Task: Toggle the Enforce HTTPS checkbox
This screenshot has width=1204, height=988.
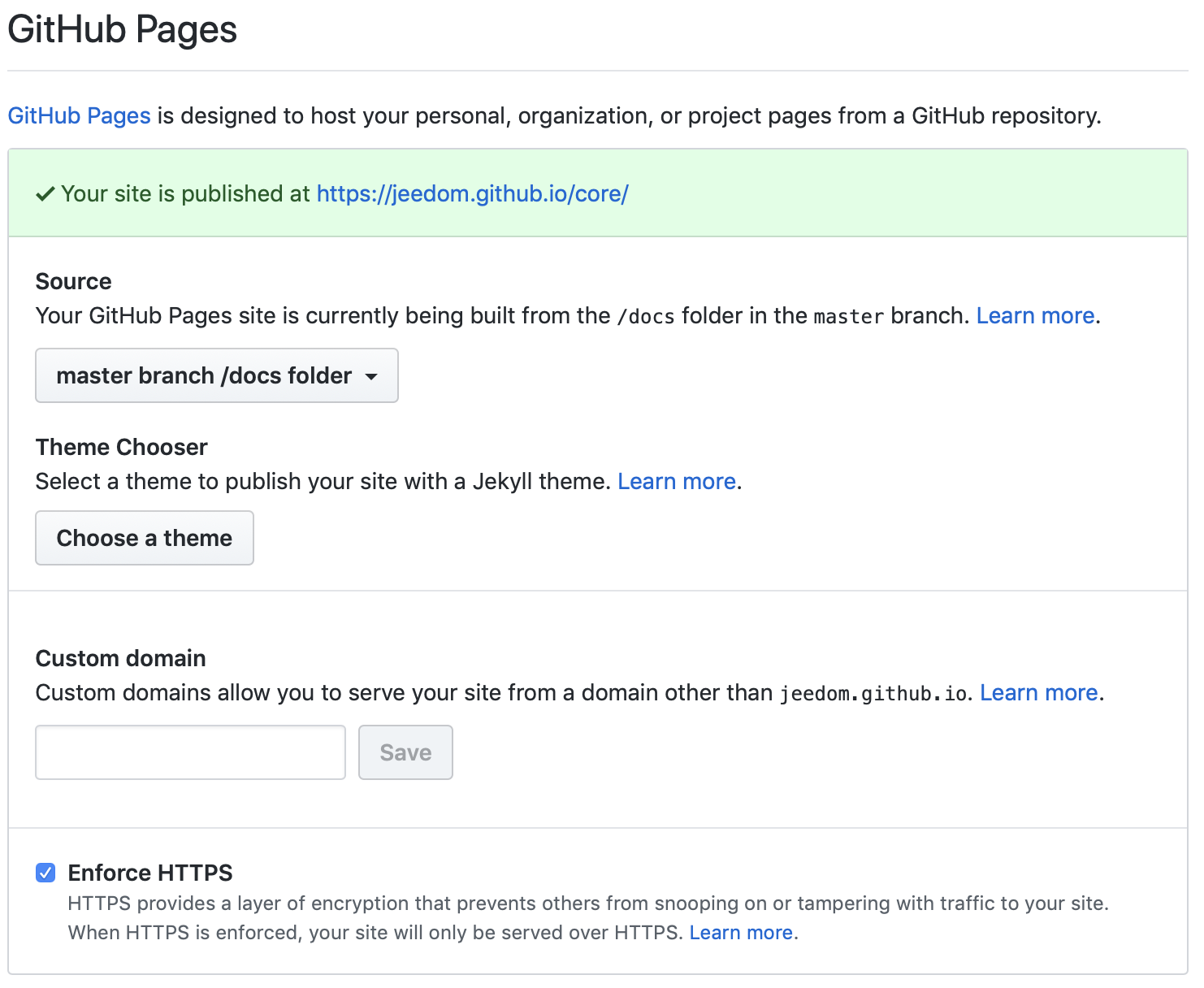Action: click(45, 873)
